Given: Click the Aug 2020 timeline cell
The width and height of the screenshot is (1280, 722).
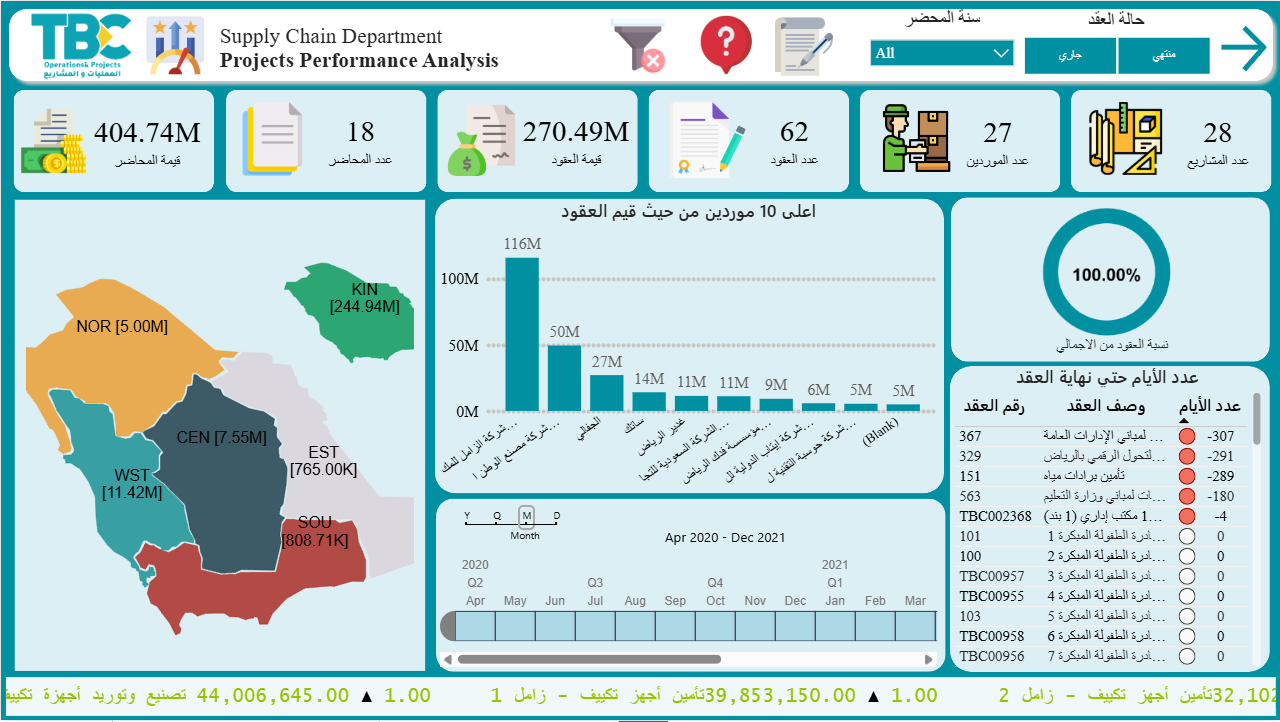Looking at the screenshot, I should (x=635, y=626).
